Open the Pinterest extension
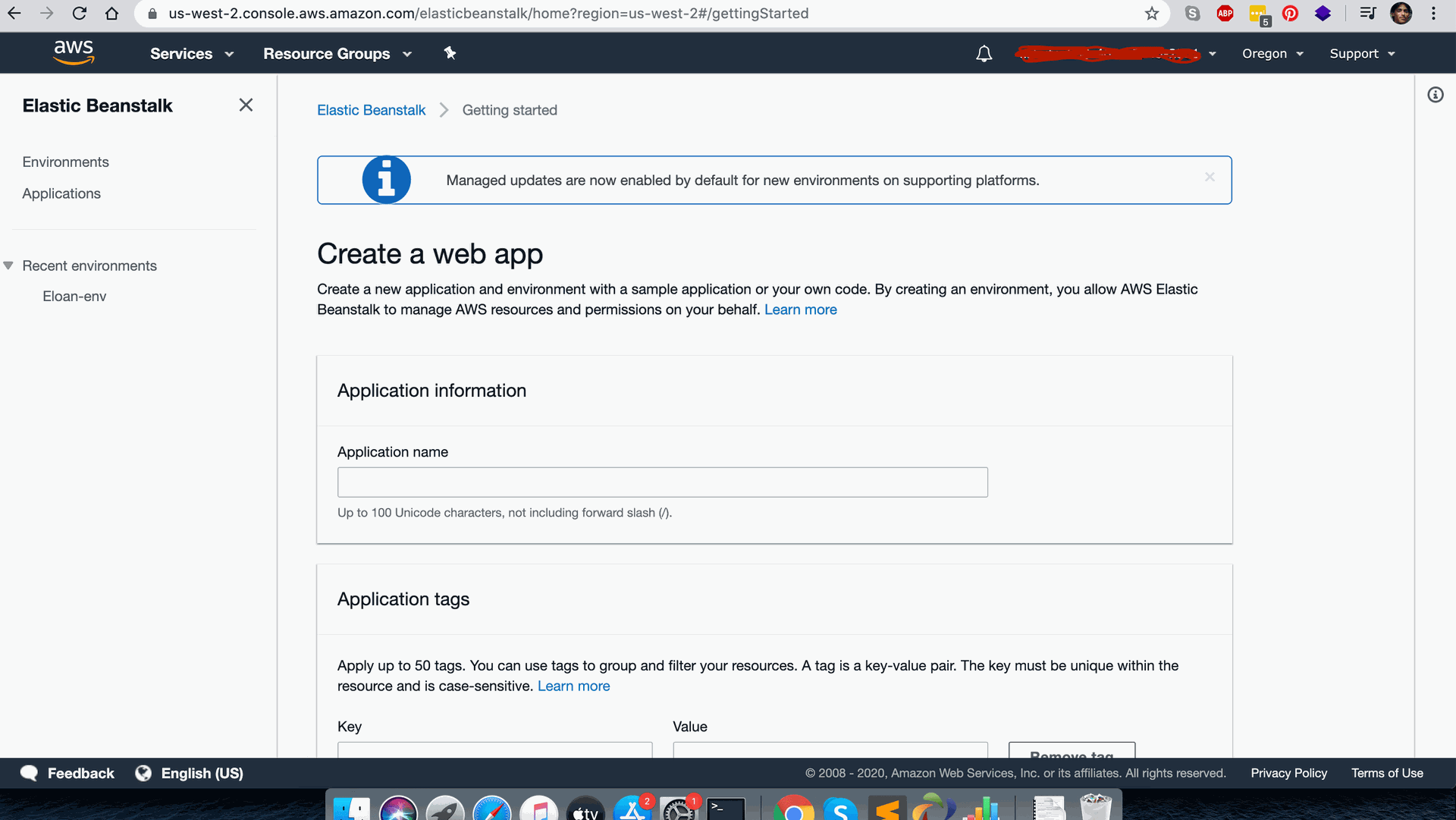 click(x=1290, y=13)
